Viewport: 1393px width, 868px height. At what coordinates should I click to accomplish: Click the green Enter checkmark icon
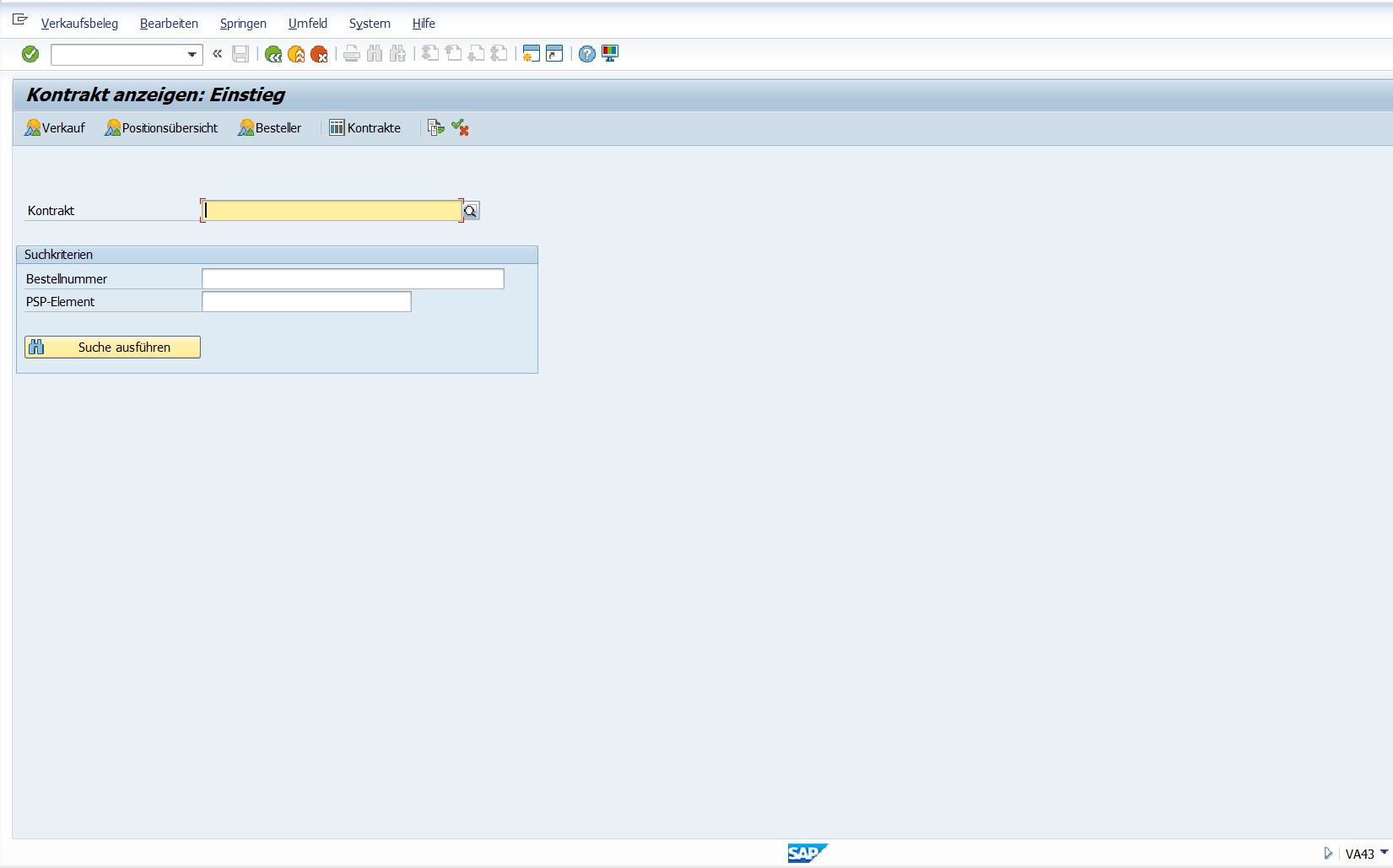[x=30, y=54]
